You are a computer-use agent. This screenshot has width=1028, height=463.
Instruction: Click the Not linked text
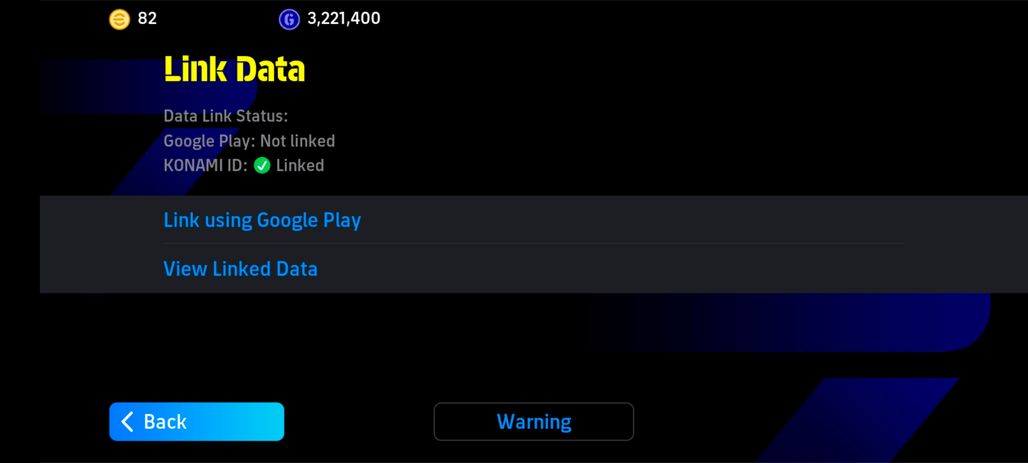tap(298, 141)
